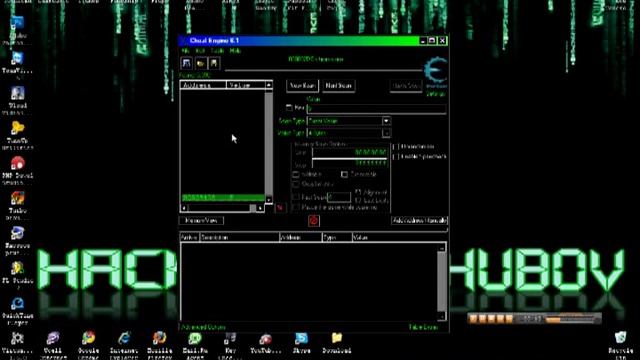
Task: Click the Value column header in found list
Action: (246, 85)
